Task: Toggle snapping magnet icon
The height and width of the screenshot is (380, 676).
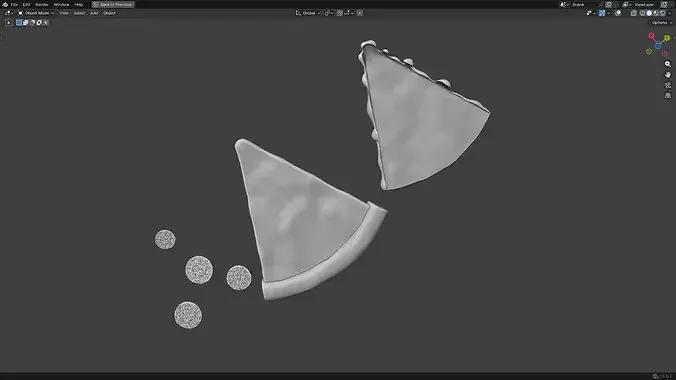Action: tap(340, 13)
